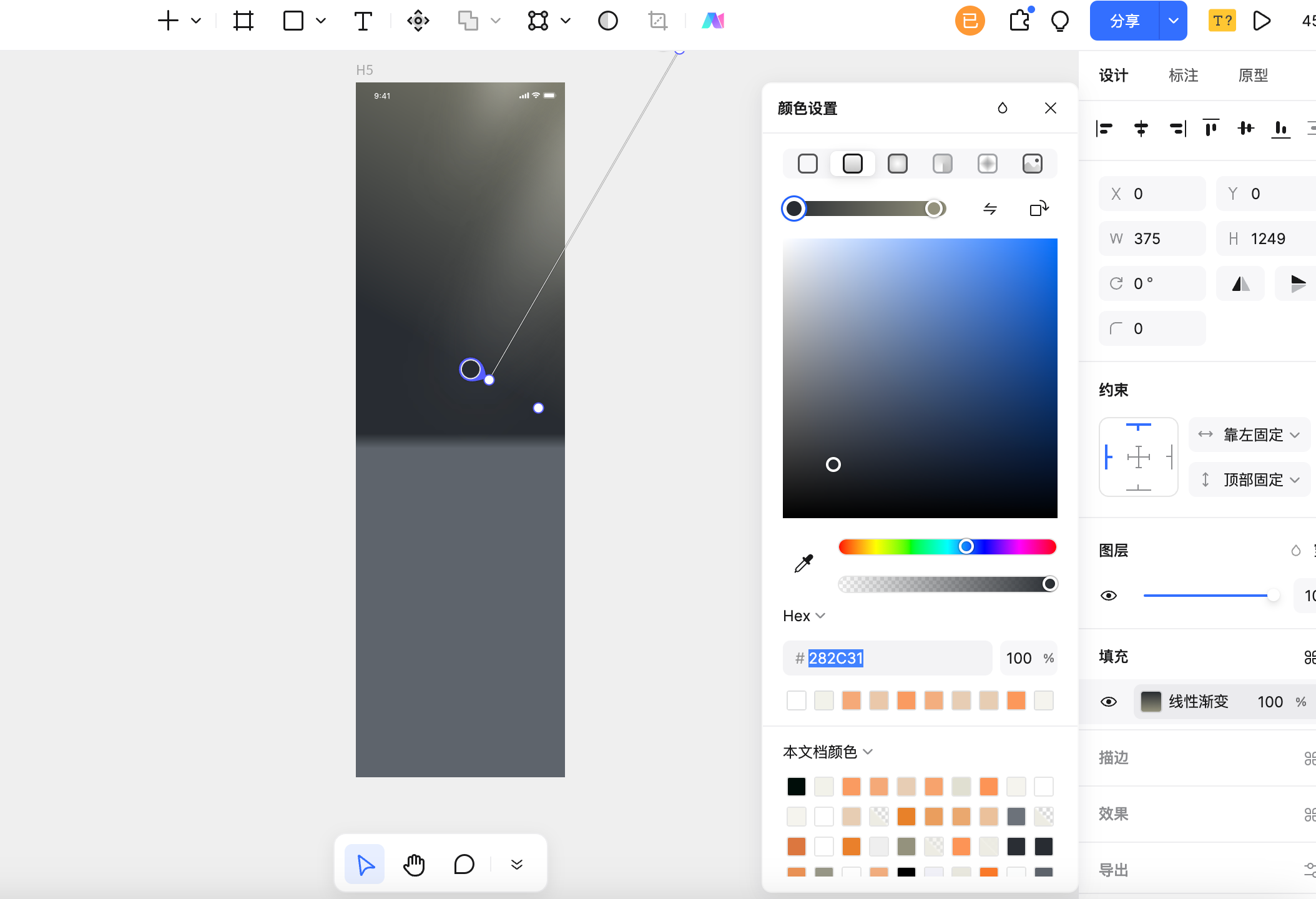Select the Frame artboard tool

(x=243, y=21)
